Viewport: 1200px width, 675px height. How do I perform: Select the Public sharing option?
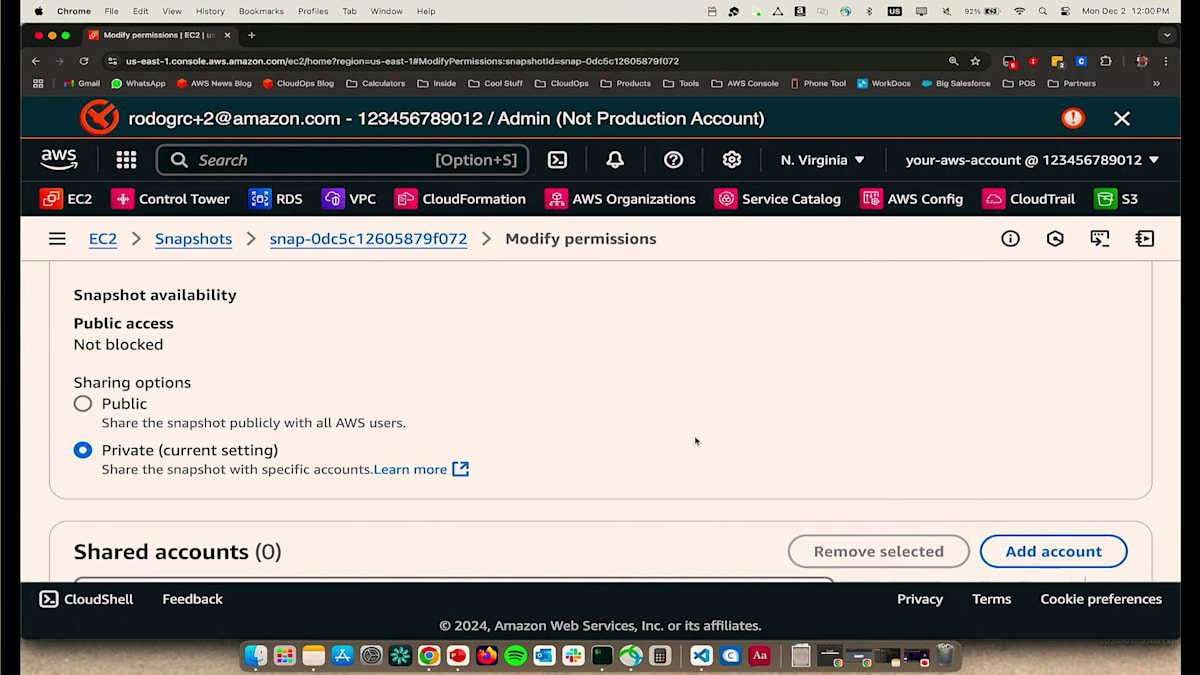[83, 404]
